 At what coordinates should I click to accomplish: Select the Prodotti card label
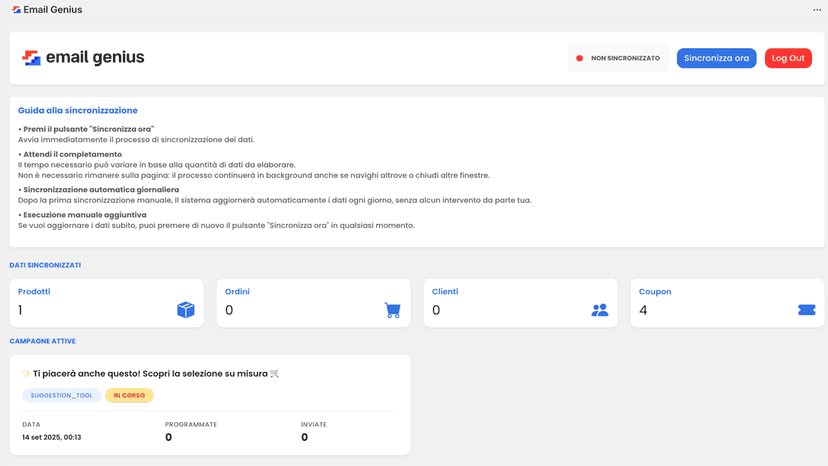[x=34, y=292]
